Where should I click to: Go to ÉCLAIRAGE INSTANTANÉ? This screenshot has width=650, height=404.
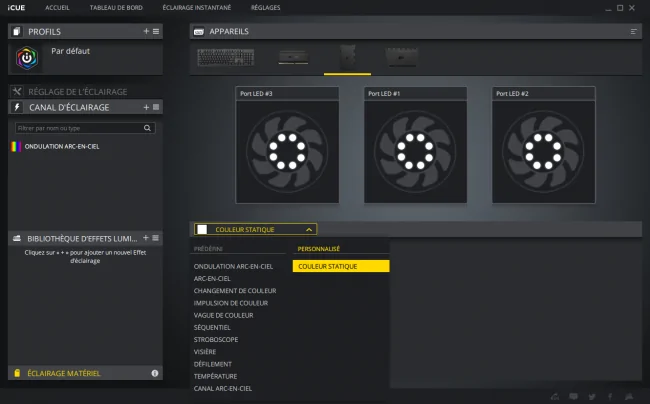coord(196,7)
